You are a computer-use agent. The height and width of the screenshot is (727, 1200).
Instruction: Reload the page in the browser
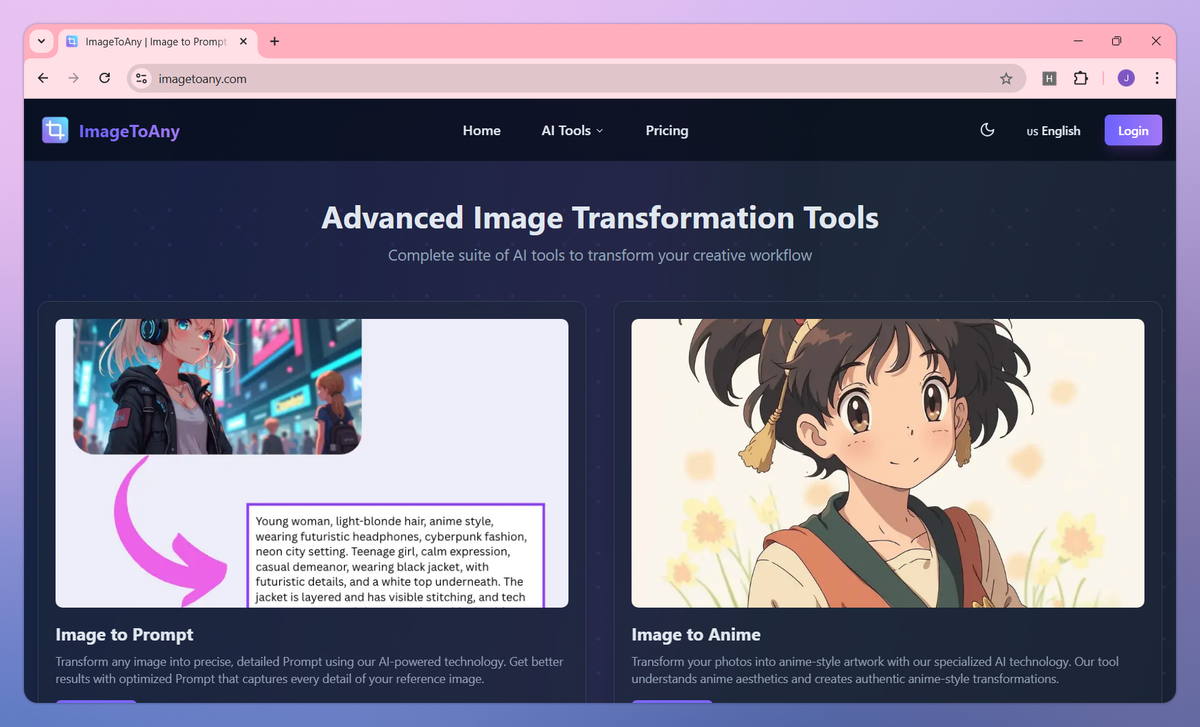[104, 78]
